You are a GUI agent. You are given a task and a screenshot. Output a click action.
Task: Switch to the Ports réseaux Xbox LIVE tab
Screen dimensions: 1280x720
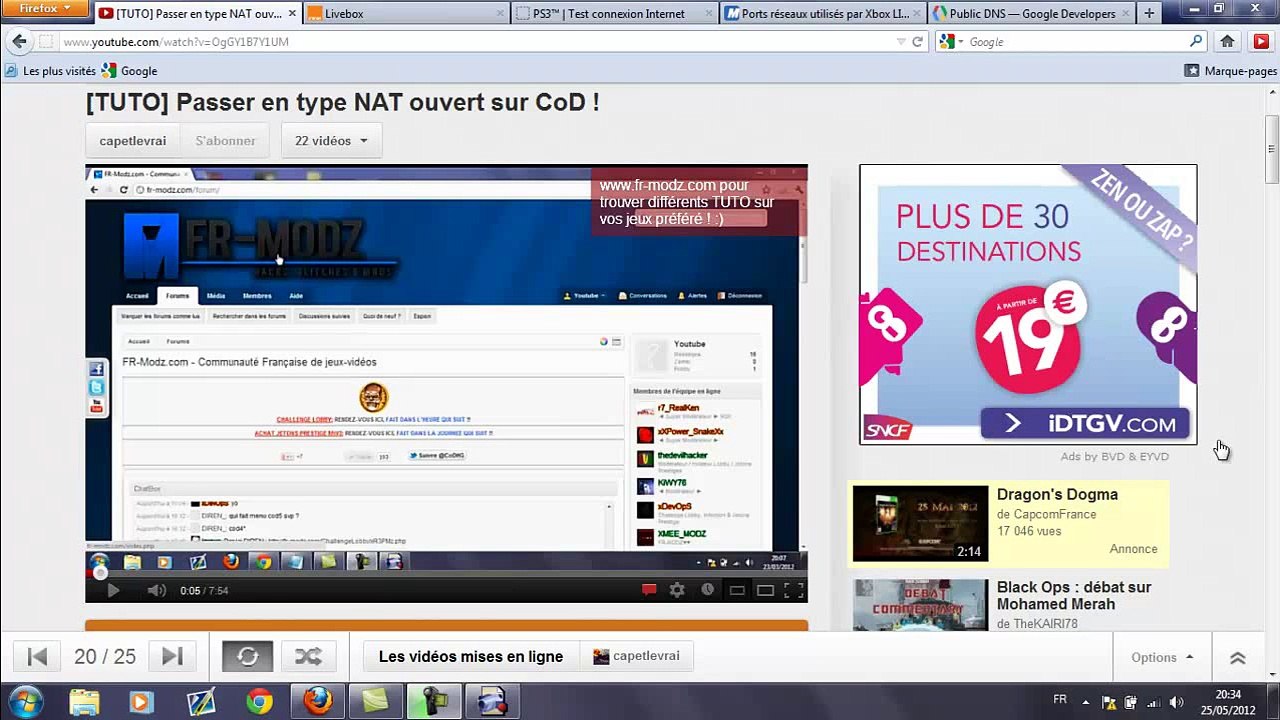click(820, 14)
